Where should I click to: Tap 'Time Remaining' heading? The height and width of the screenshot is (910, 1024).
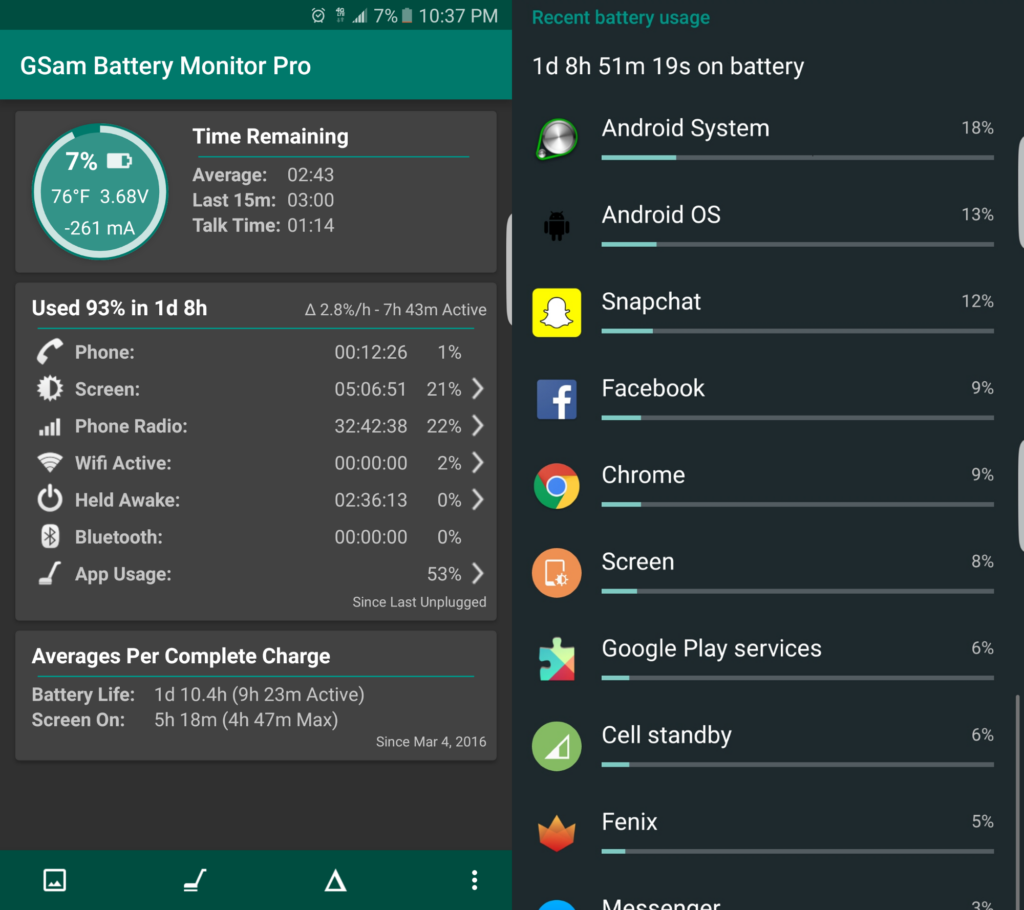coord(270,136)
